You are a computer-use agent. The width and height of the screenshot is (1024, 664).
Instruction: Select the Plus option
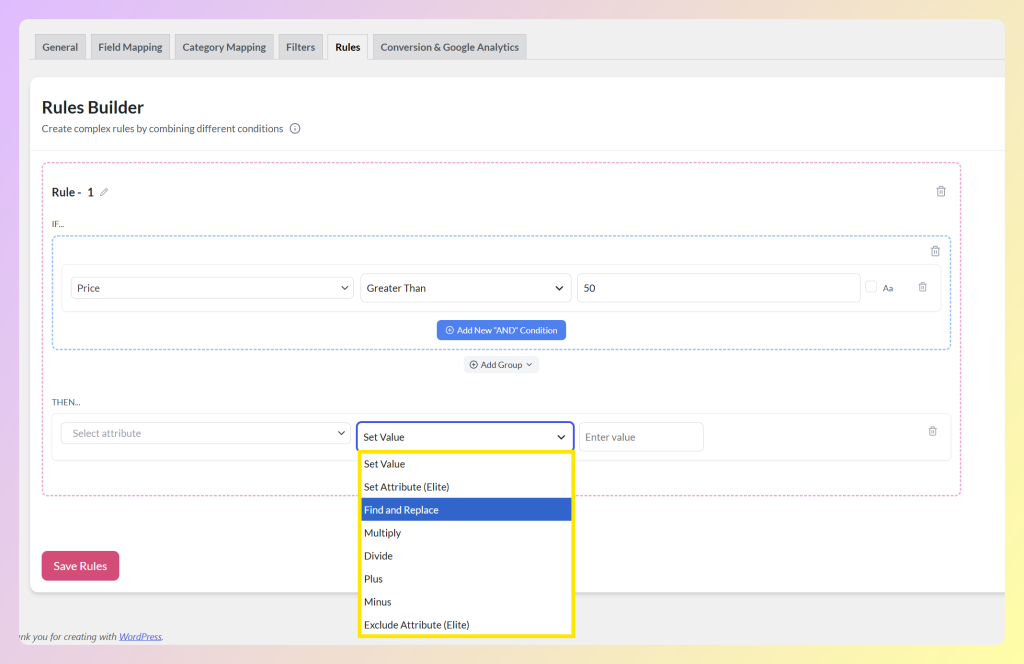click(x=466, y=579)
